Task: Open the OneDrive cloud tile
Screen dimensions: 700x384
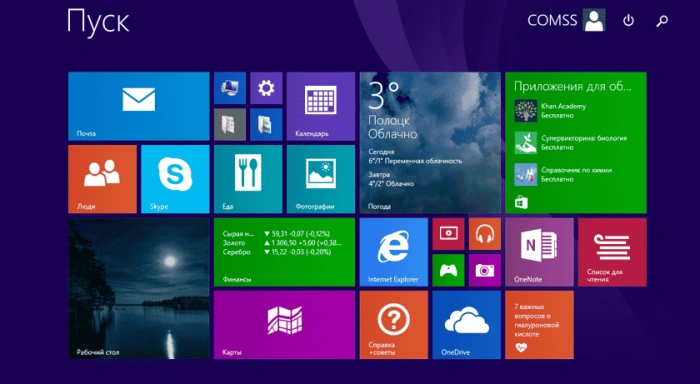Action: [x=466, y=325]
